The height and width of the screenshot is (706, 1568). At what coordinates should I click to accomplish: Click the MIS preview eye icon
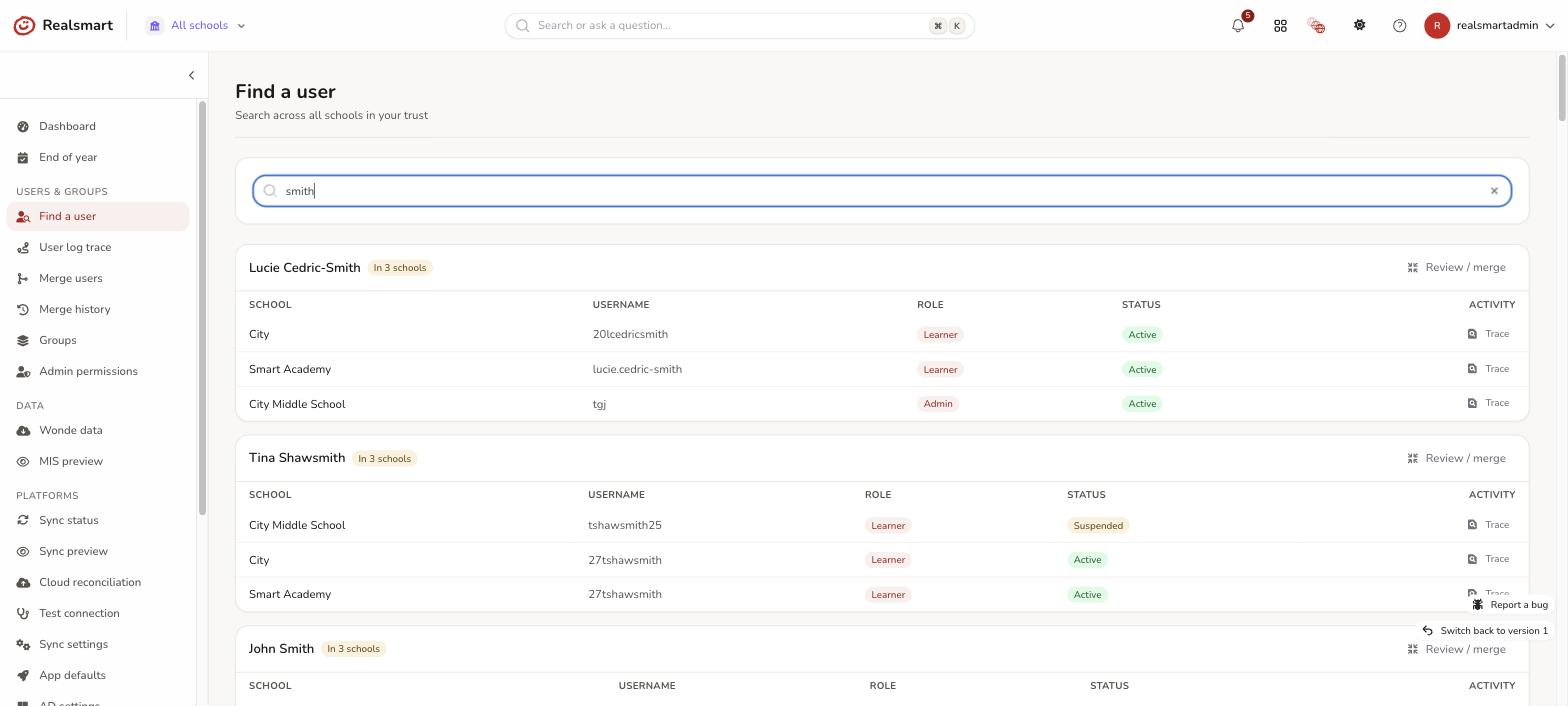click(x=23, y=461)
